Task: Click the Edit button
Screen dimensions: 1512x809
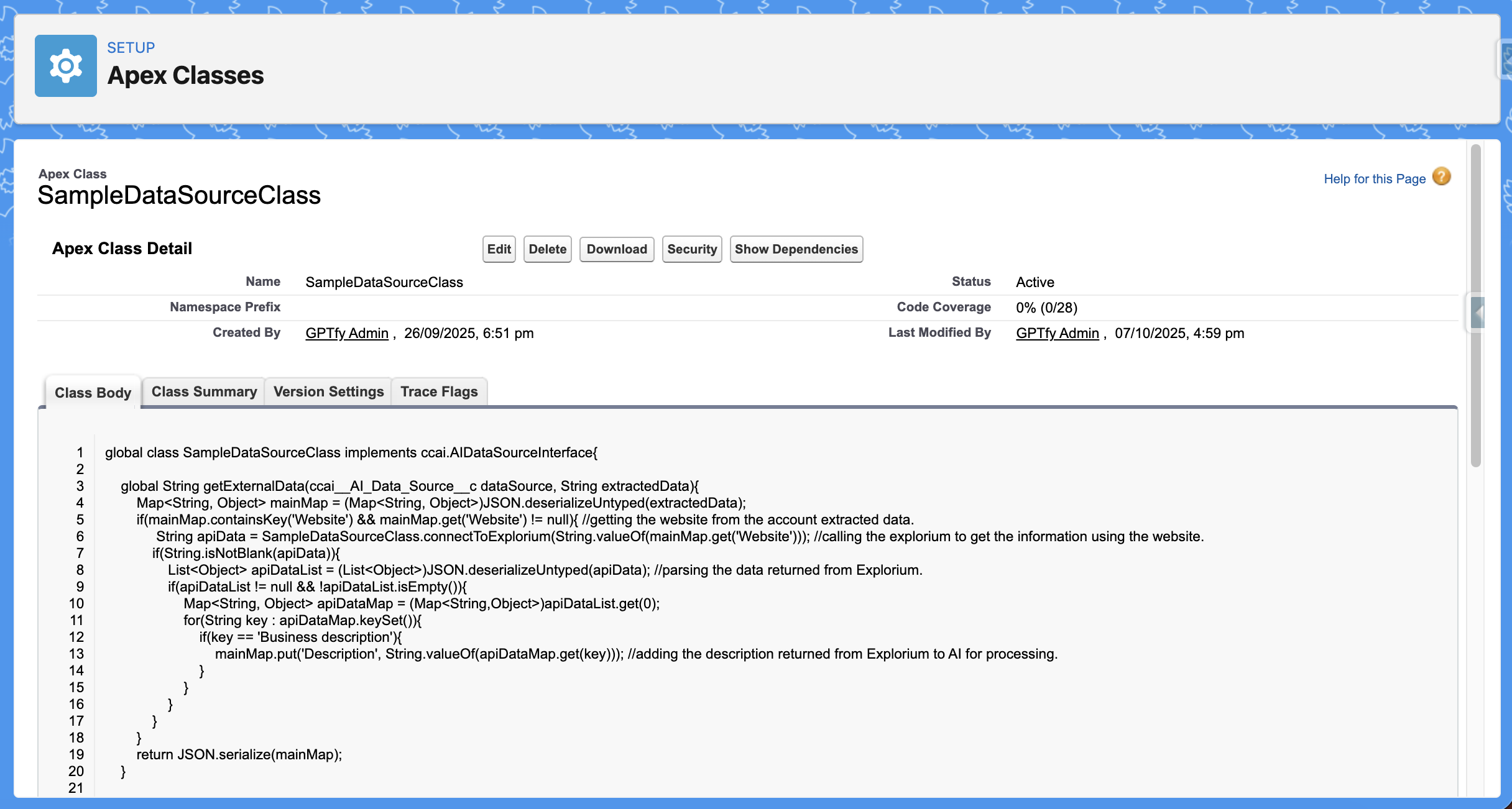Action: (499, 249)
